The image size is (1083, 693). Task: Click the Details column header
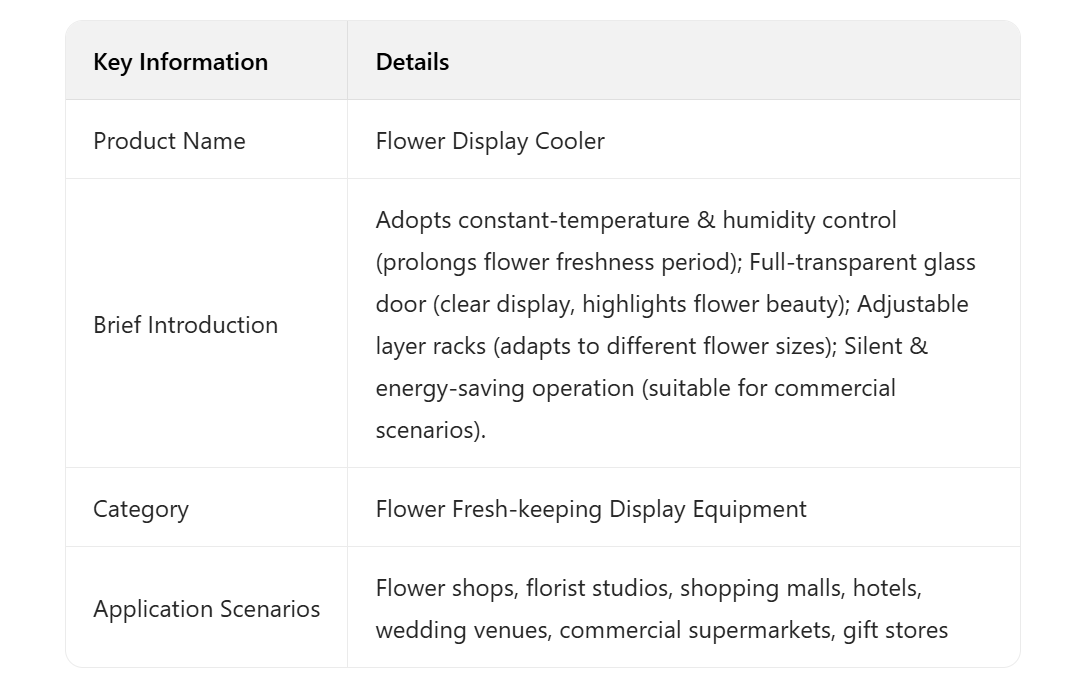click(x=412, y=62)
